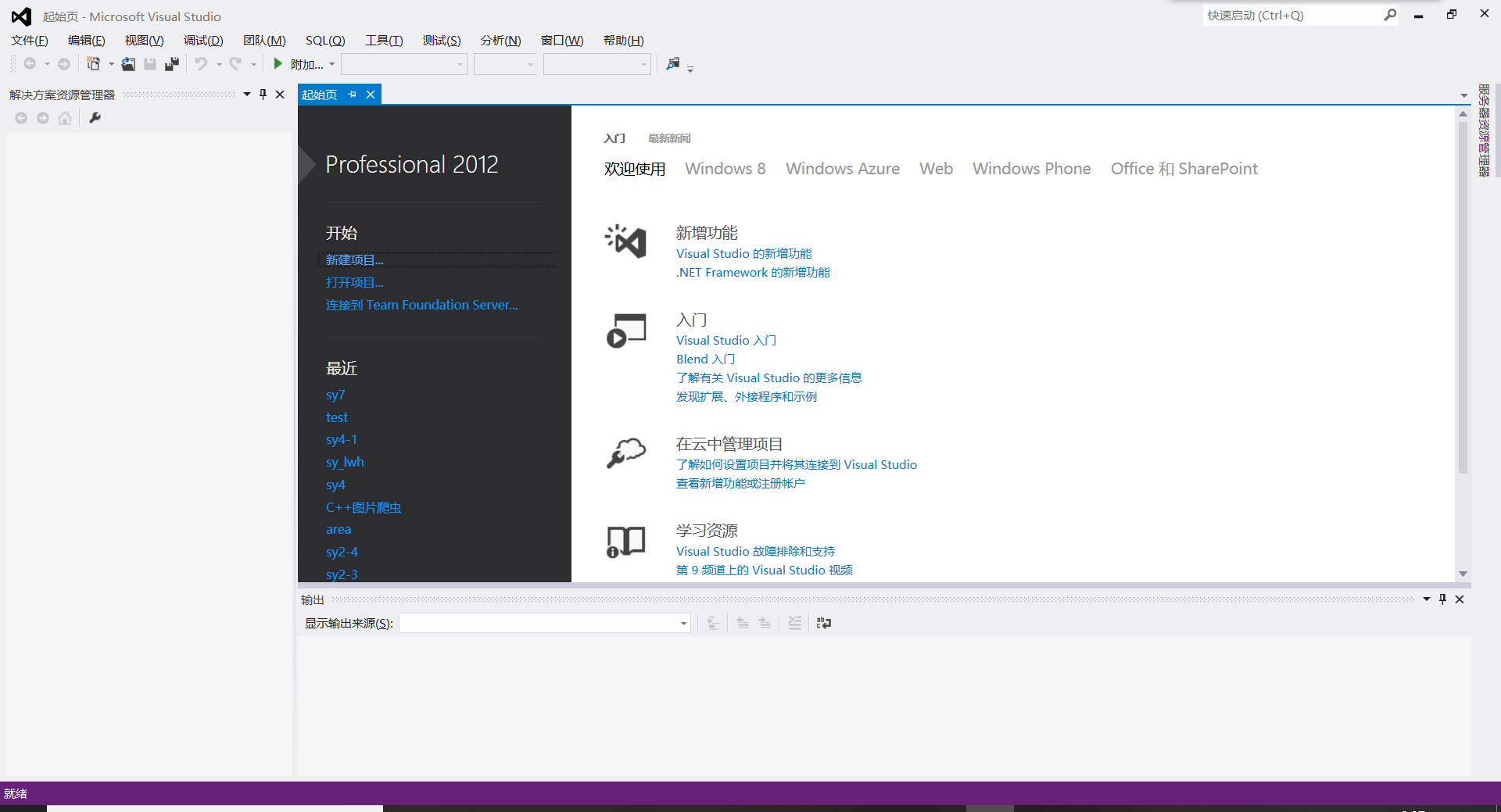Viewport: 1501px width, 812px height.
Task: Click the Undo icon in the toolbar
Action: coord(202,64)
